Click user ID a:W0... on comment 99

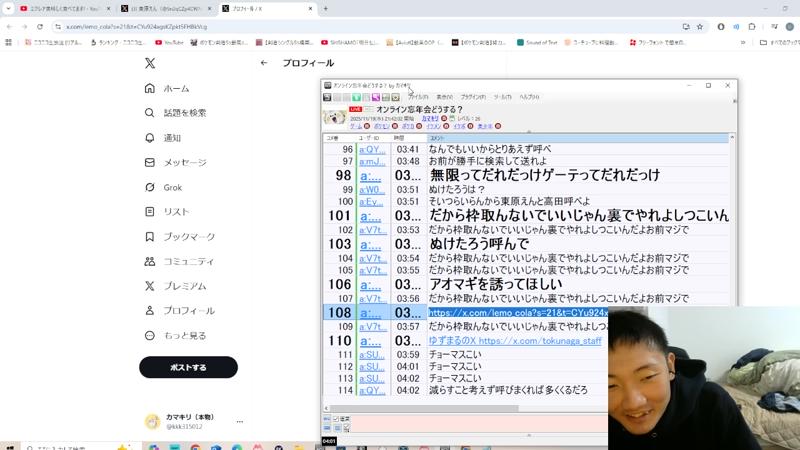click(x=372, y=189)
